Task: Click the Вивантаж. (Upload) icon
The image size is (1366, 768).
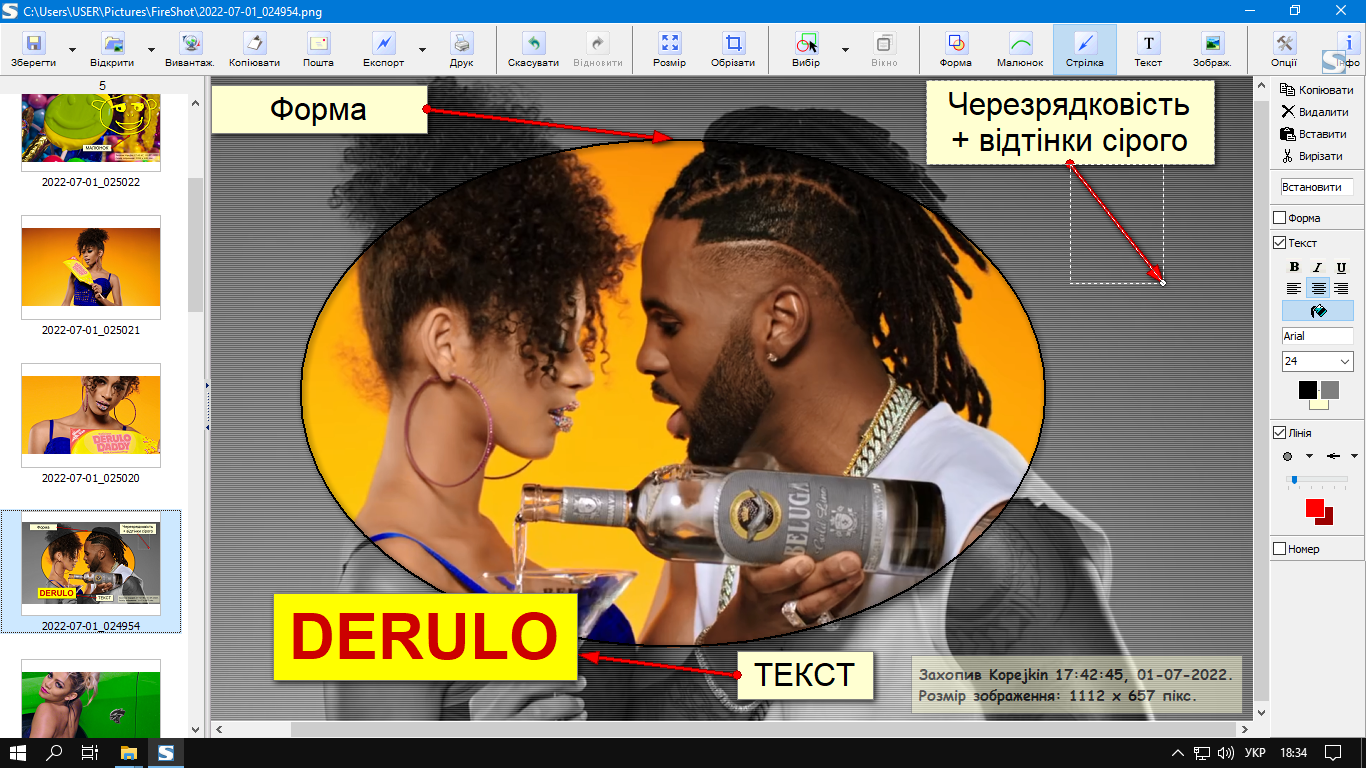Action: pos(190,49)
